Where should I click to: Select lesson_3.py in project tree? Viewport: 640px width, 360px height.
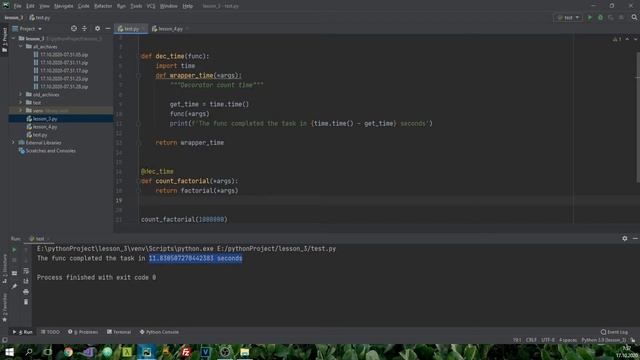click(x=42, y=118)
